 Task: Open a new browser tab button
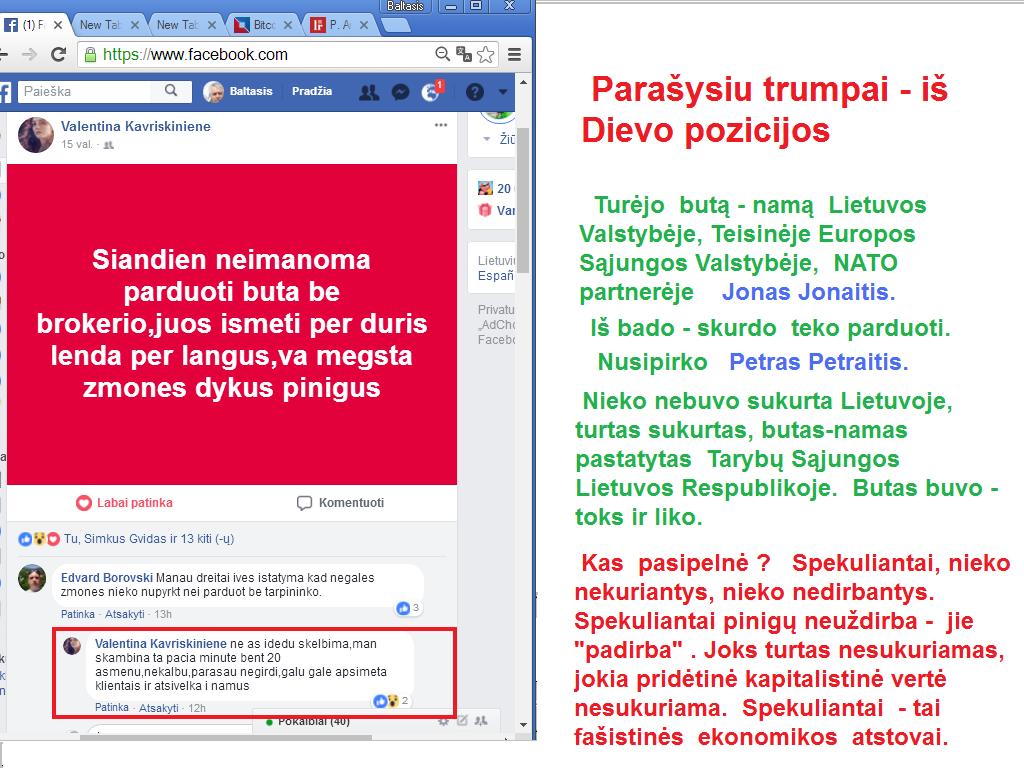pos(395,25)
